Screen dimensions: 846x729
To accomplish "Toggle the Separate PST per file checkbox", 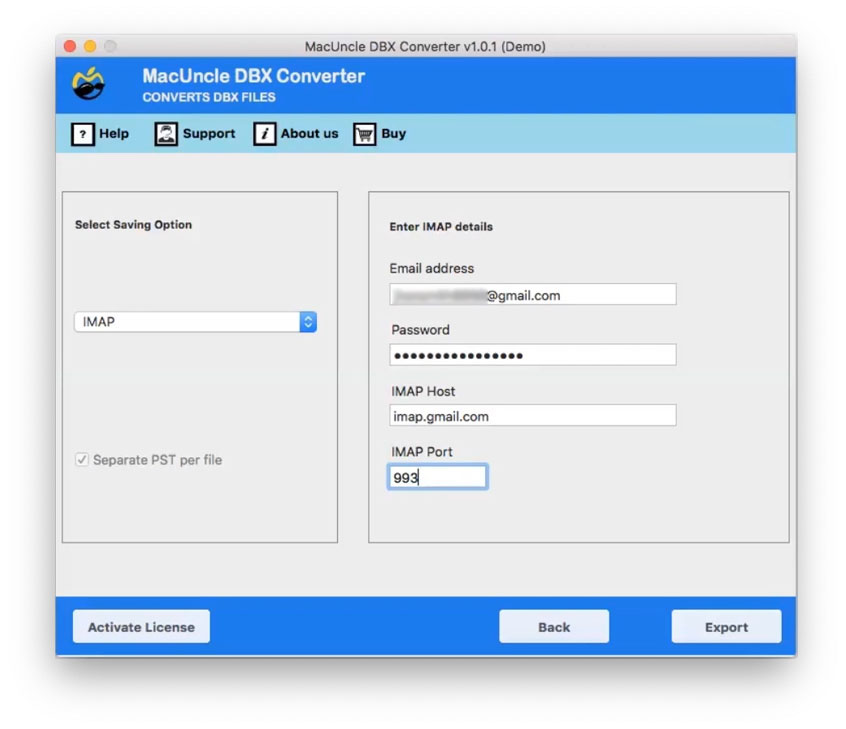I will coord(82,460).
